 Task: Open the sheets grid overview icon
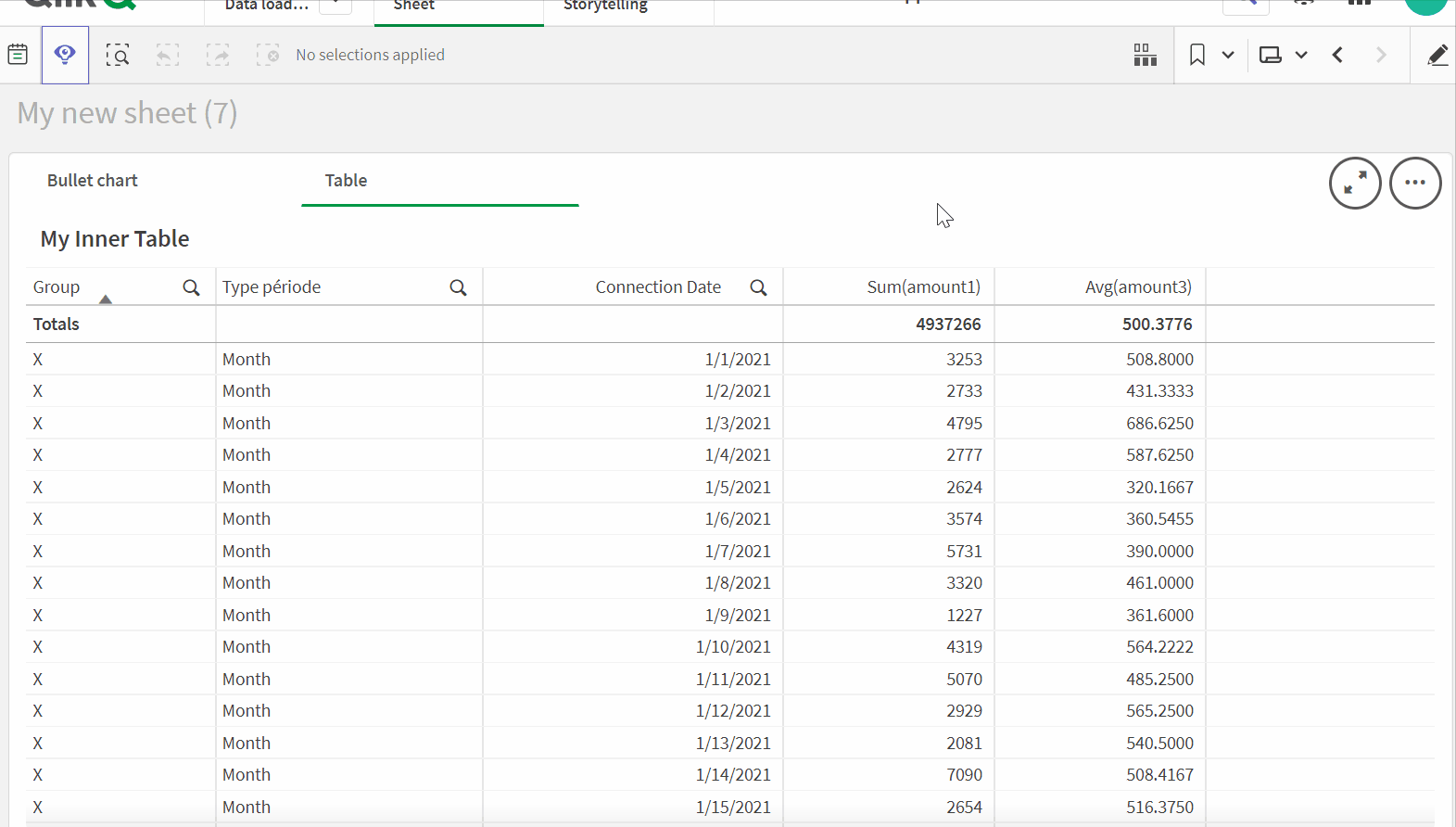1146,55
